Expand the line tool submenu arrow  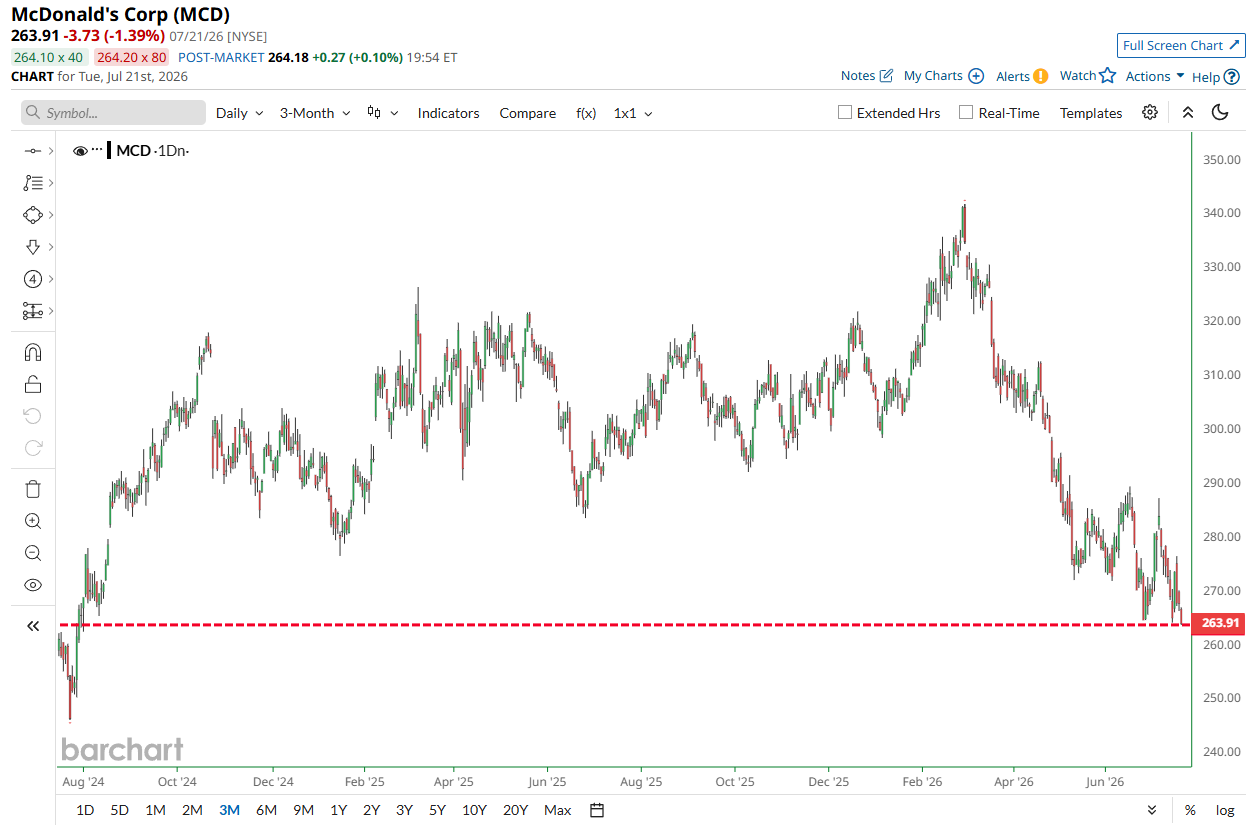point(50,151)
